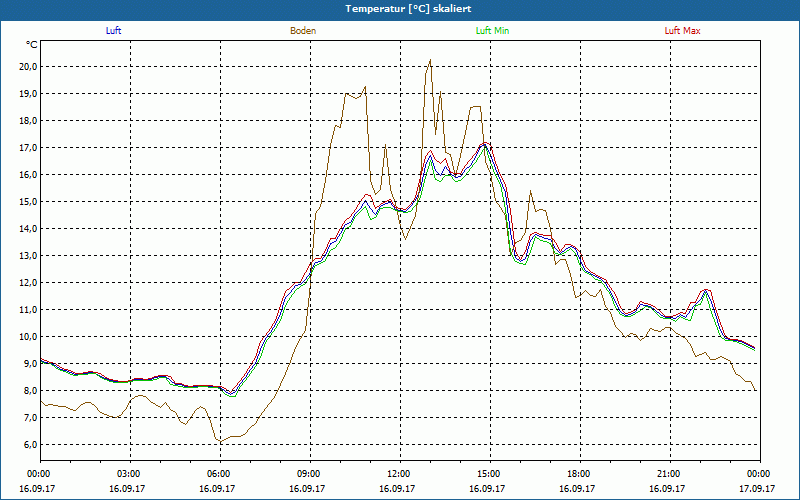The height and width of the screenshot is (500, 800).
Task: Click the blue Luft legend label
Action: (113, 31)
